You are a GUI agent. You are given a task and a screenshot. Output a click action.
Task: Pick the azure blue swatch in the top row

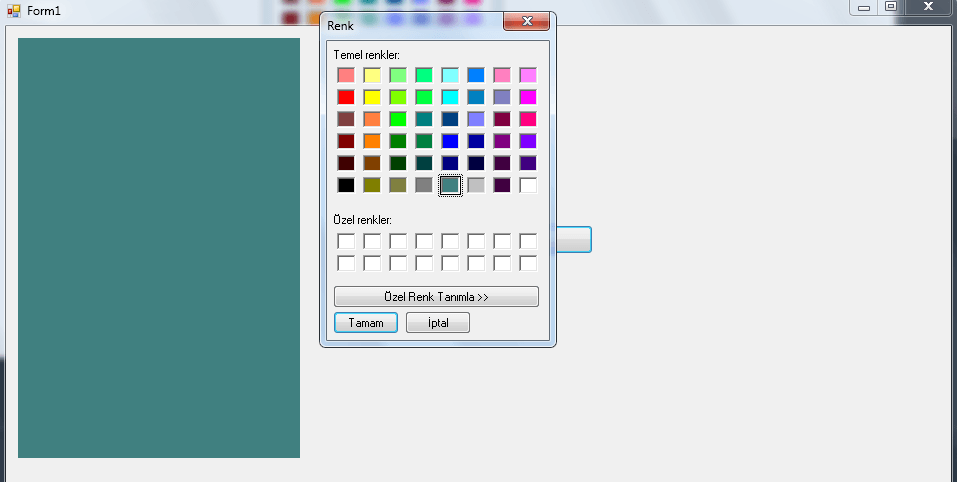coord(476,75)
